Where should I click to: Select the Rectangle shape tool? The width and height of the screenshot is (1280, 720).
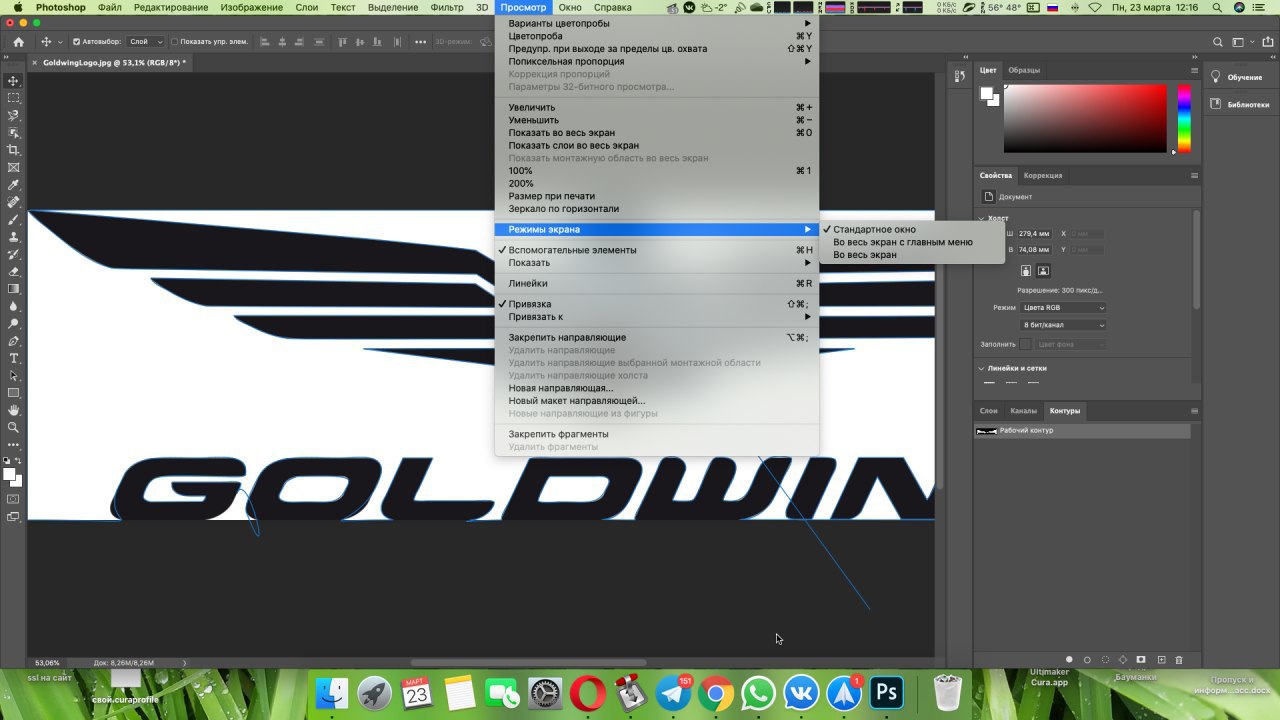tap(13, 393)
